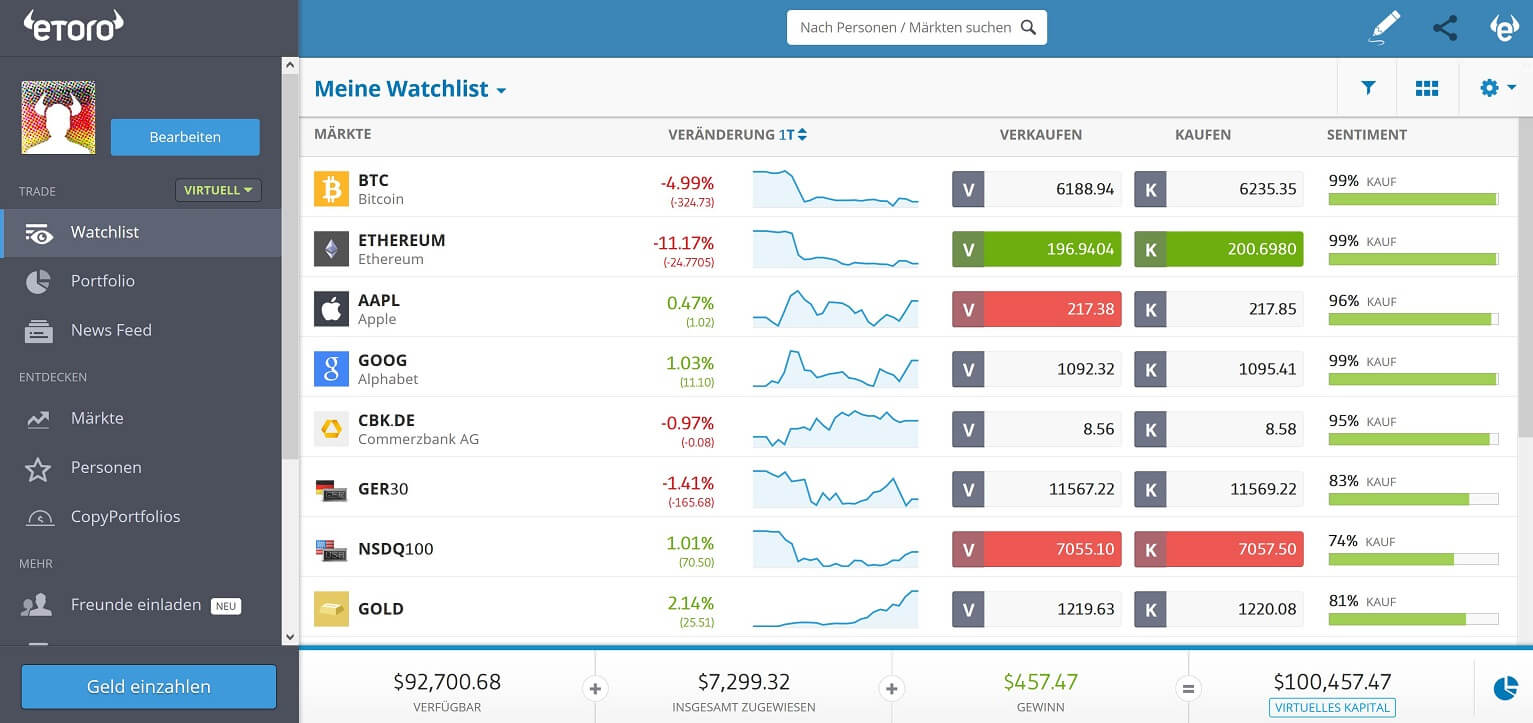The image size is (1533, 723).
Task: Sell NSDQ100 at 7055.10
Action: pos(1037,549)
